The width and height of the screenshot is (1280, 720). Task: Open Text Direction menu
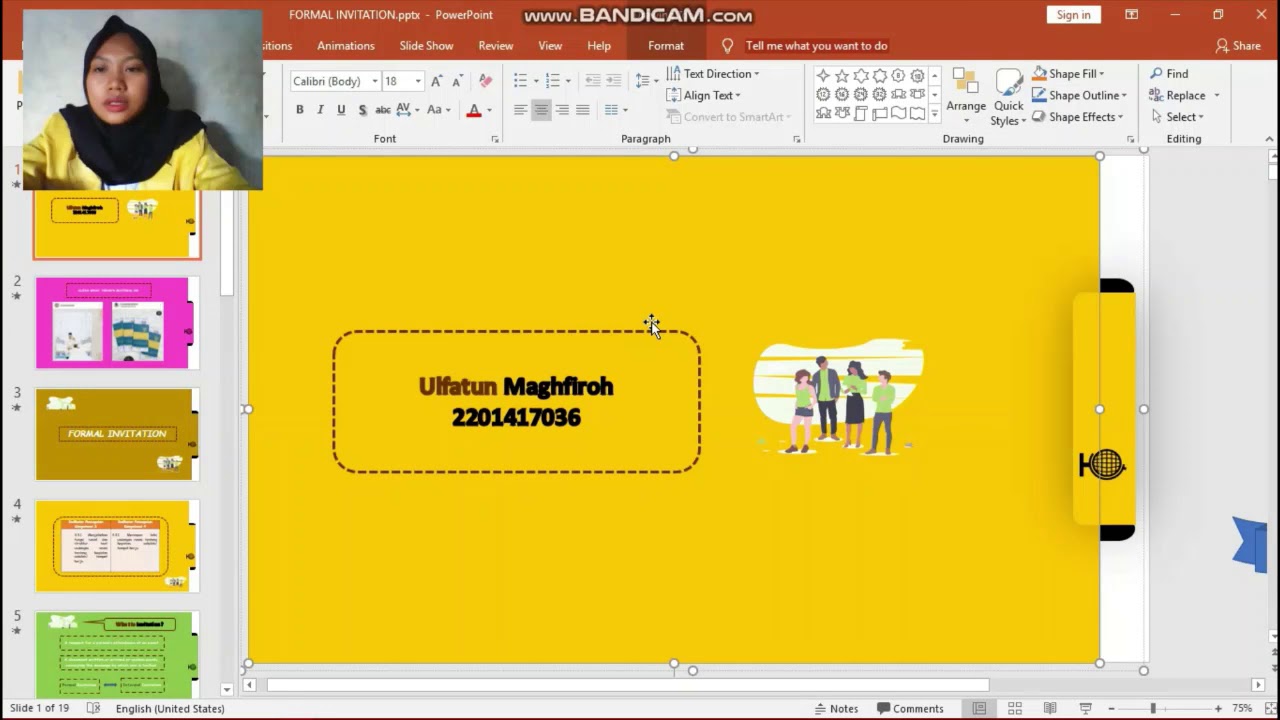click(x=713, y=74)
